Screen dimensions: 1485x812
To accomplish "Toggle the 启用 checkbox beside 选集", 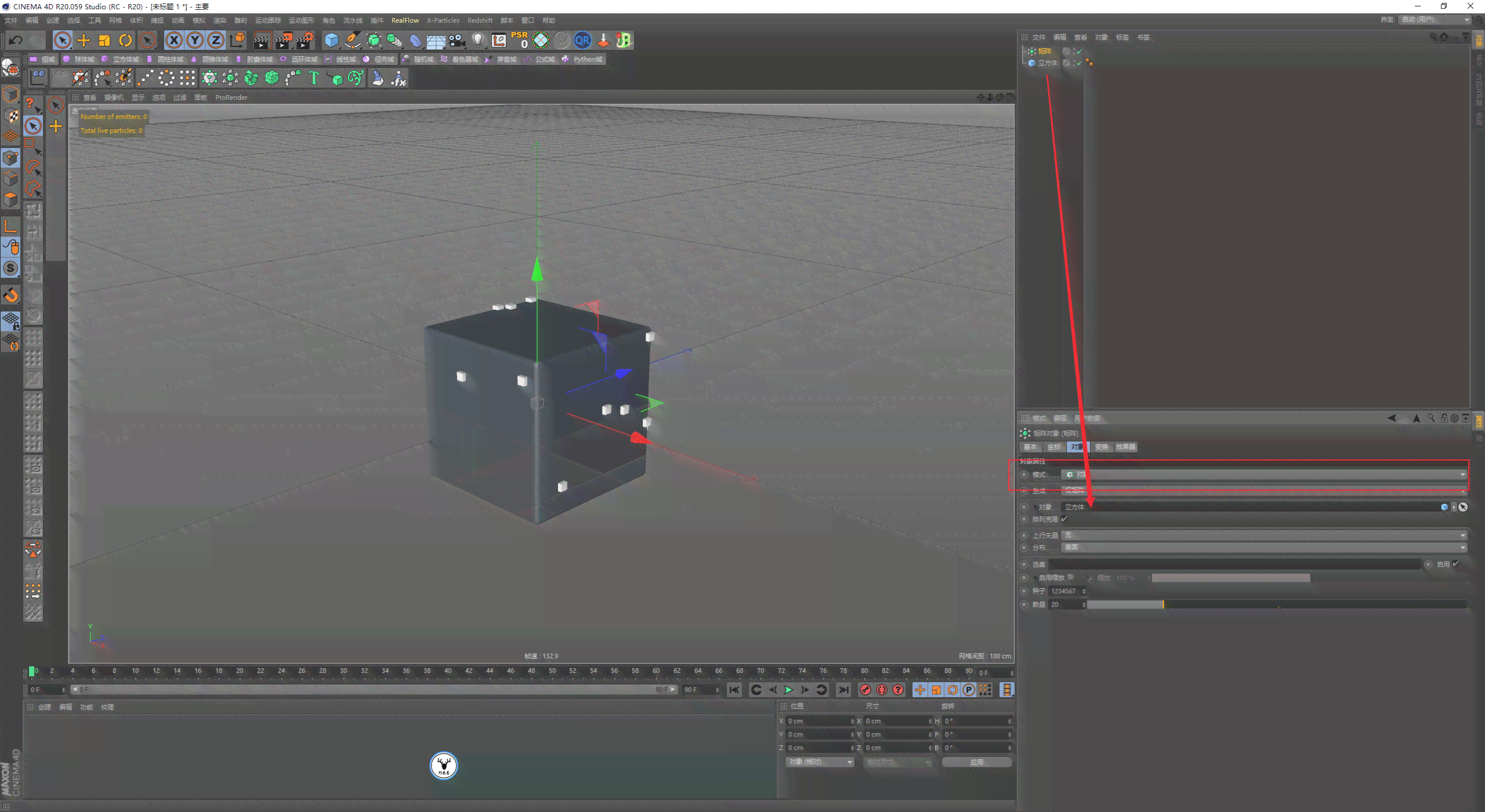I will coord(1456,564).
